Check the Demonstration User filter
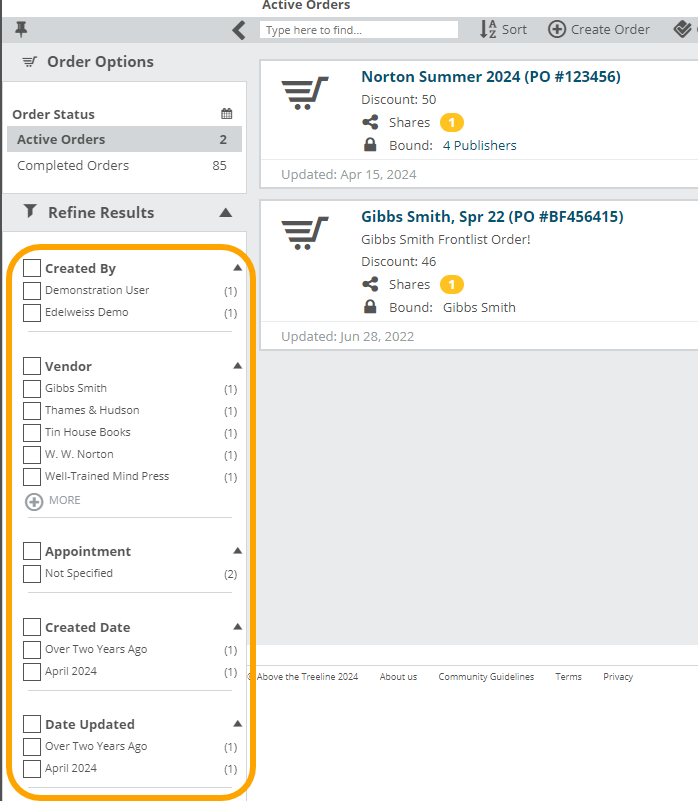The image size is (698, 801). (32, 291)
